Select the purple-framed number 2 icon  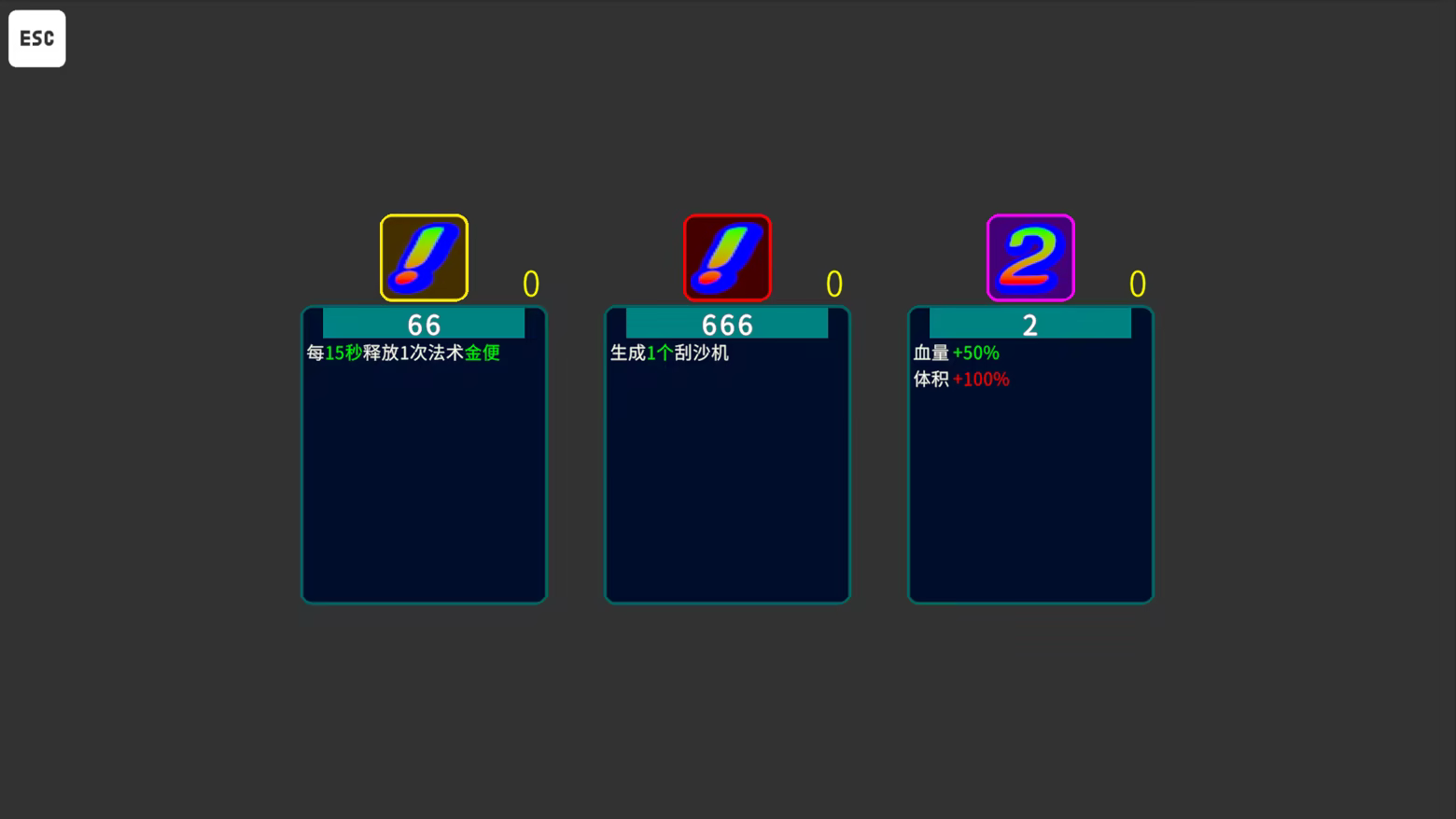tap(1030, 257)
